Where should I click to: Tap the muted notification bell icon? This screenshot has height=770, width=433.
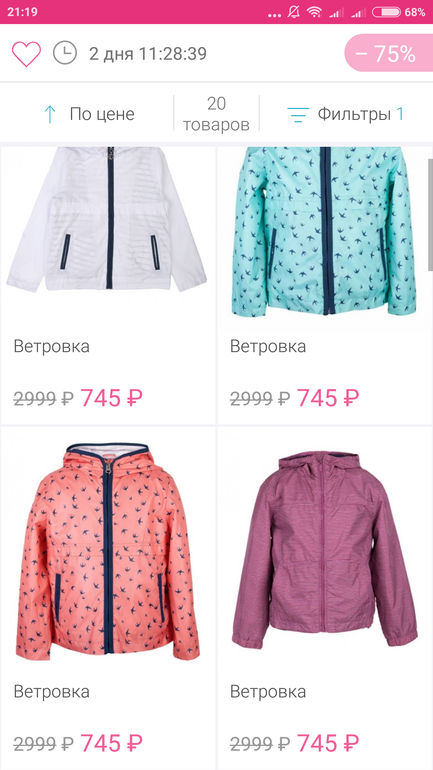pos(295,12)
